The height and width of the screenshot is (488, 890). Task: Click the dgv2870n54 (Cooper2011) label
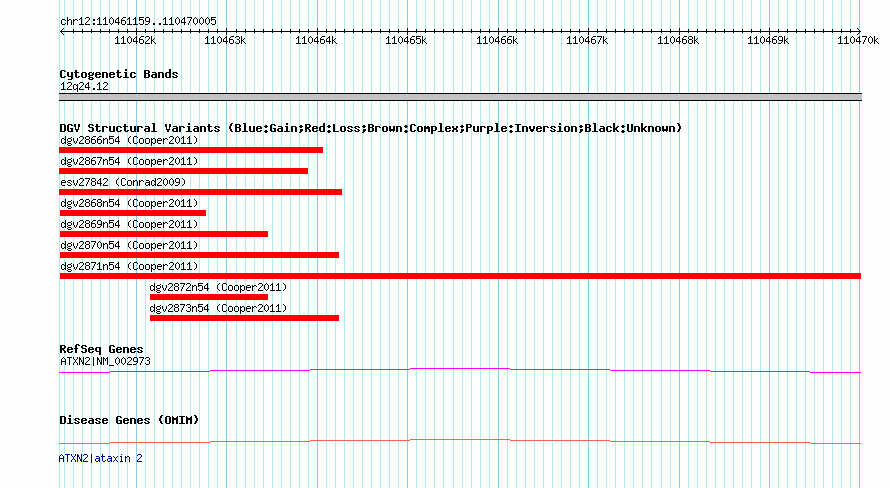[129, 245]
